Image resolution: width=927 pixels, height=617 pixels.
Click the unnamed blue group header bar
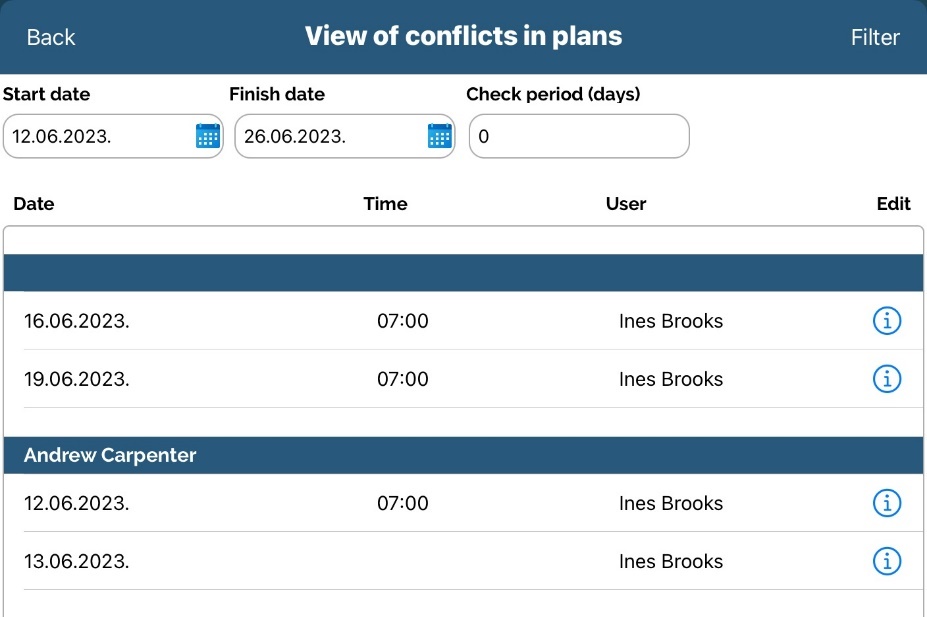pyautogui.click(x=463, y=272)
